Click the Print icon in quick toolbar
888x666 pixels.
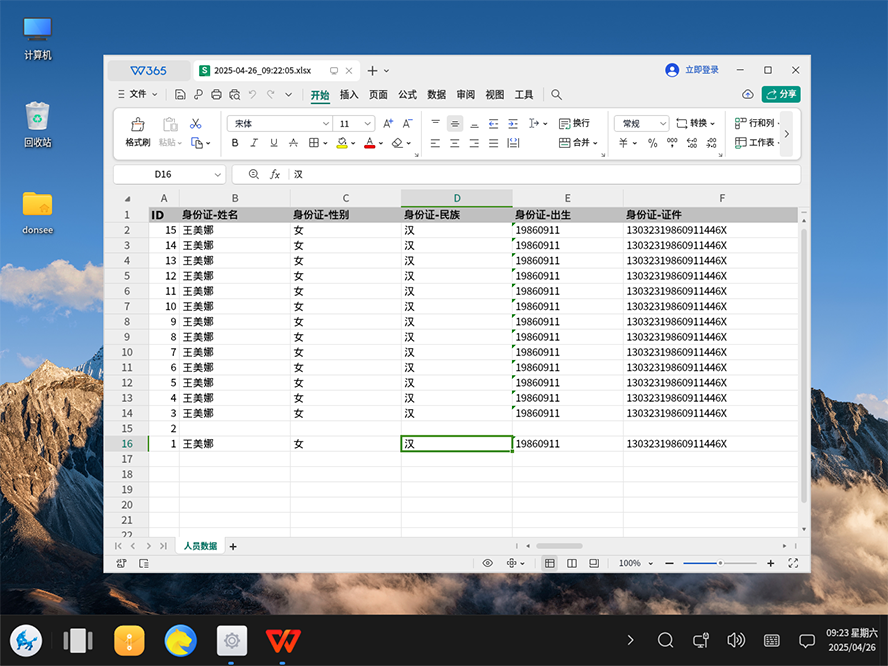pos(216,95)
